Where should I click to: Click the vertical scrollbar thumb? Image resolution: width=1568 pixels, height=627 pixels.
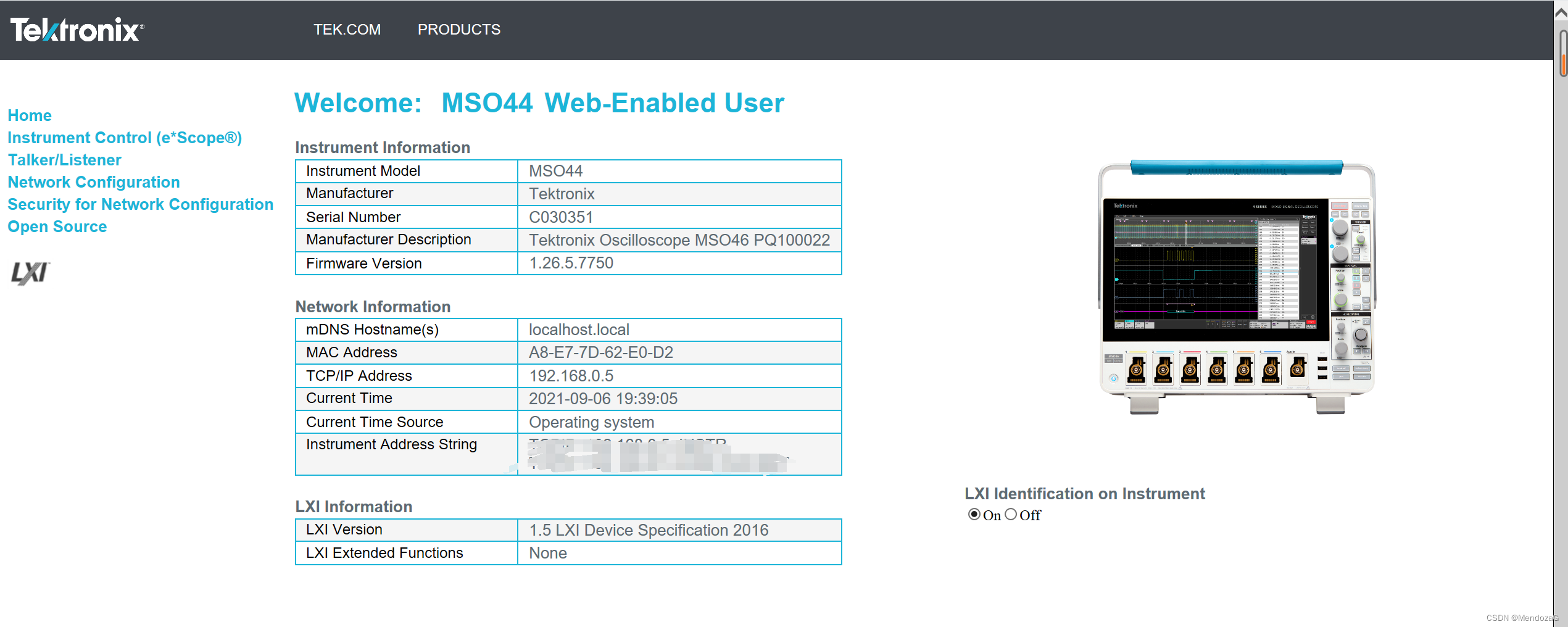tap(1562, 53)
